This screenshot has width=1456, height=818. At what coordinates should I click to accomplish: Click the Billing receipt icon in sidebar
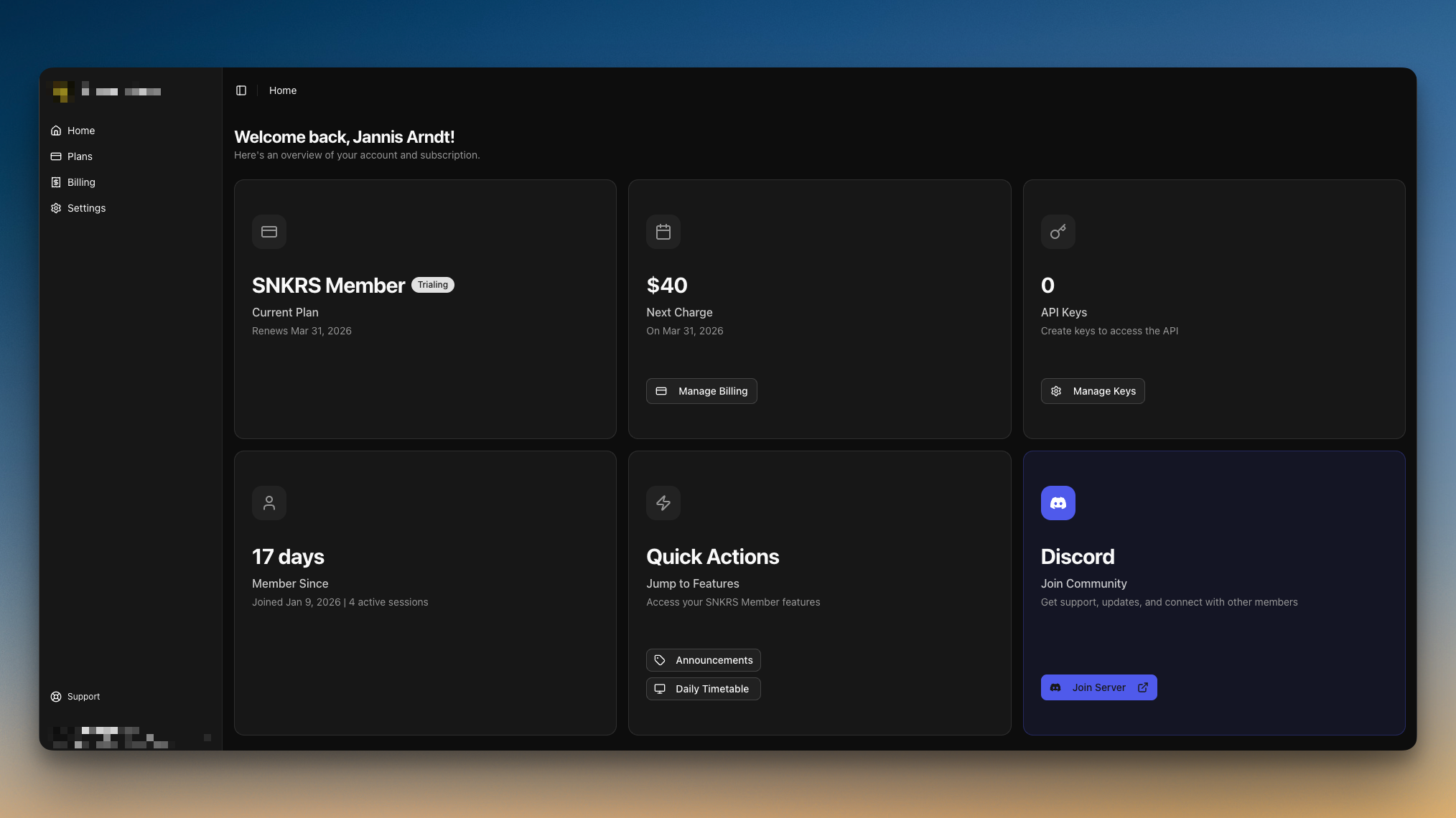pos(56,182)
